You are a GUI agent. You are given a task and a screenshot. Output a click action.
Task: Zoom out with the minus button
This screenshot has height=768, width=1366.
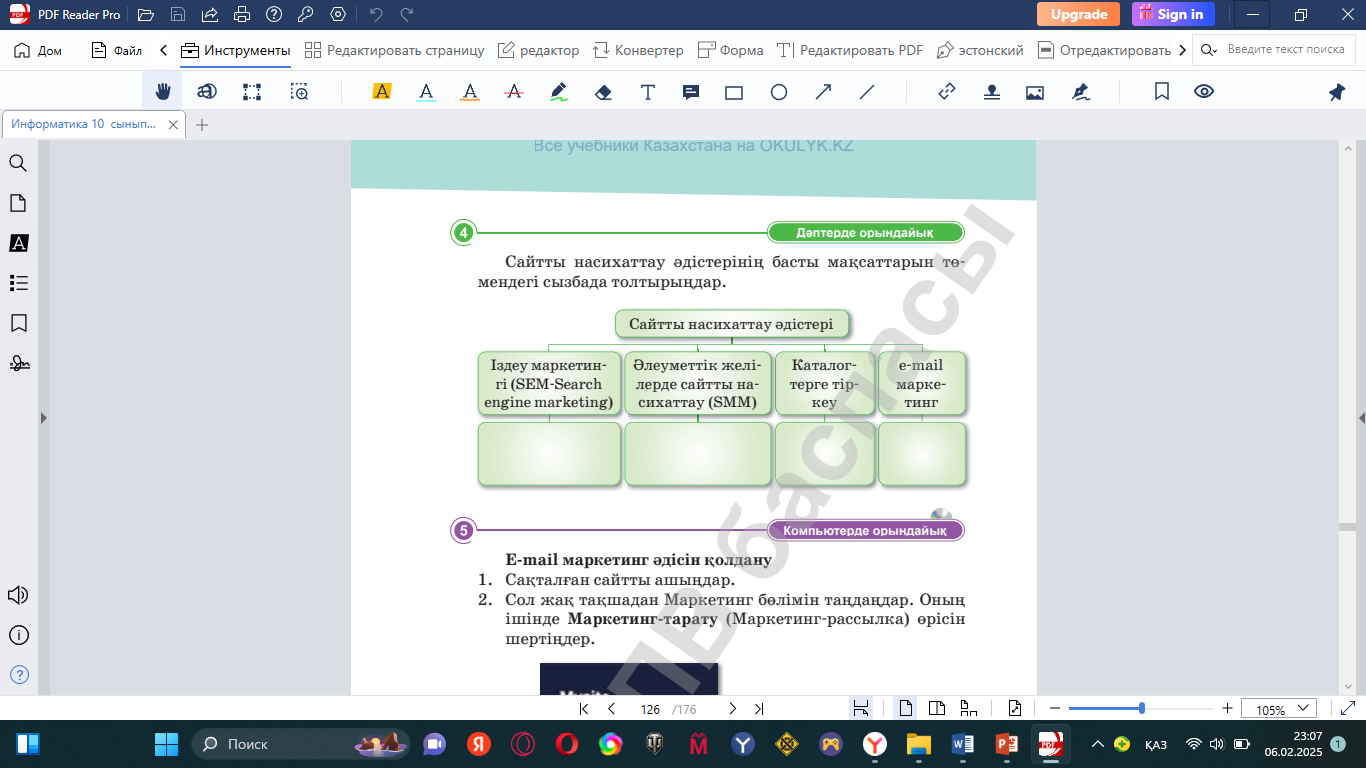click(1054, 709)
